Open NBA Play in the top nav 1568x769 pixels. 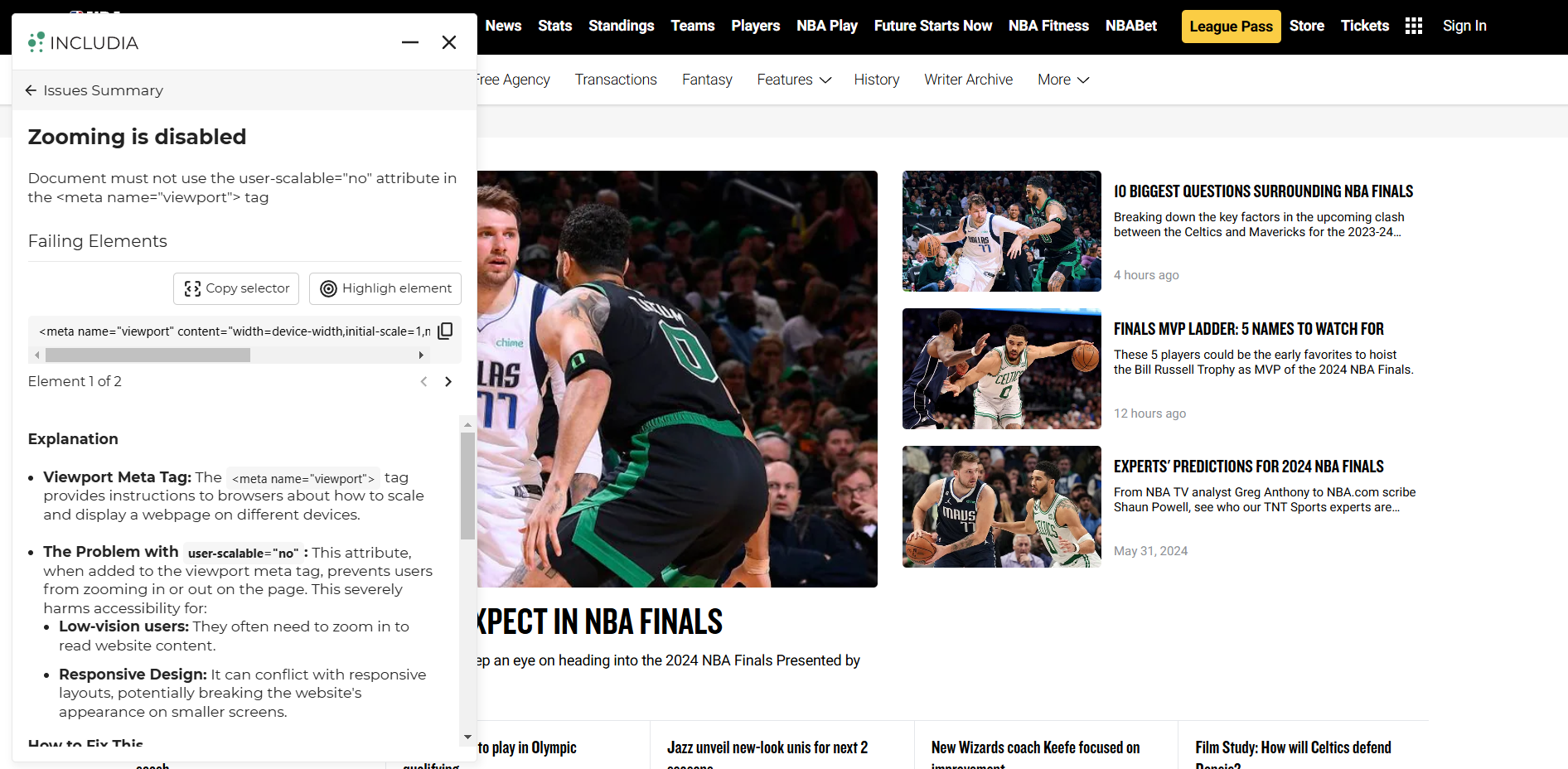coord(827,26)
